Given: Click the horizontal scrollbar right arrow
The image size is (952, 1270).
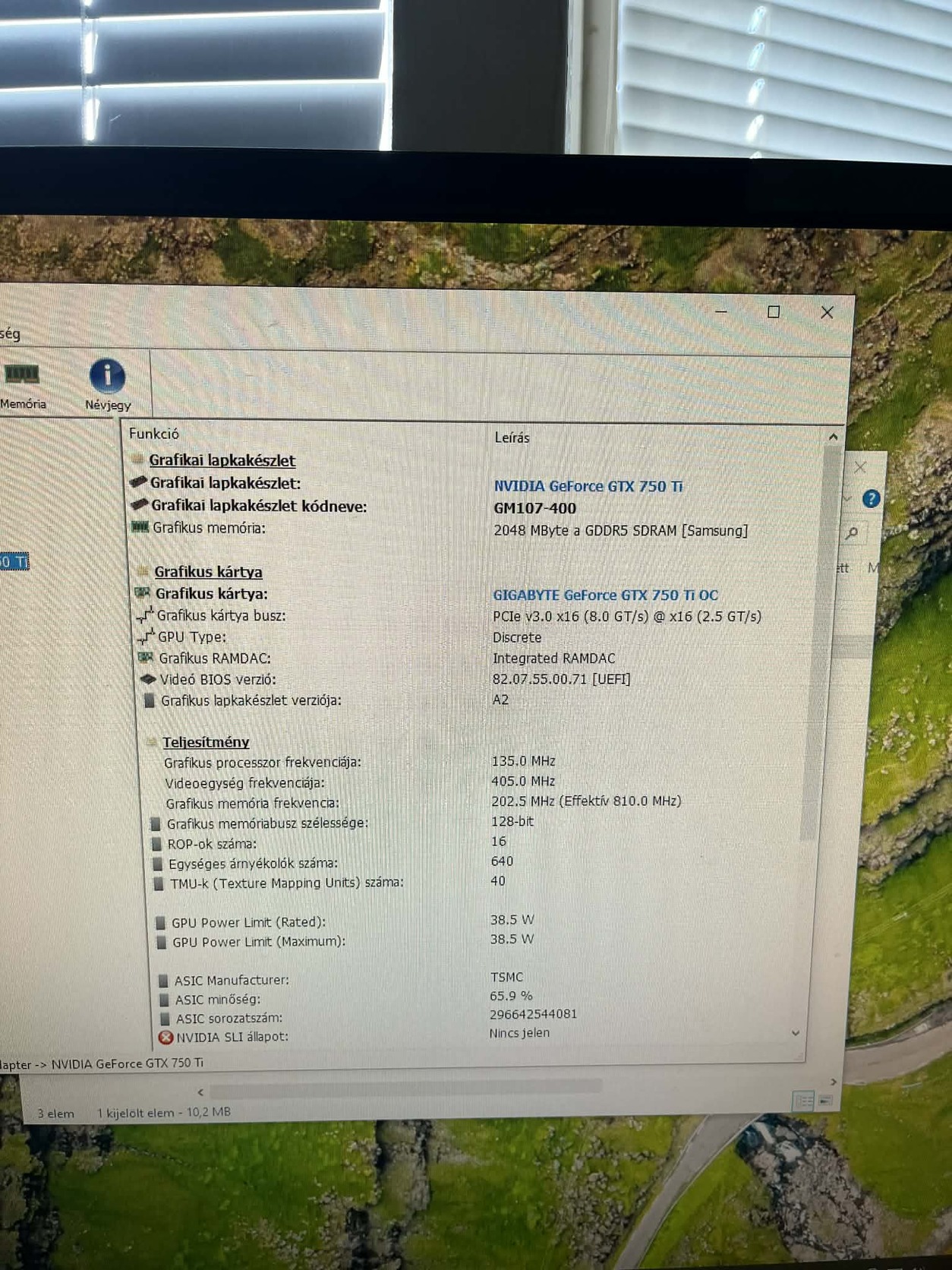Looking at the screenshot, I should click(834, 1082).
